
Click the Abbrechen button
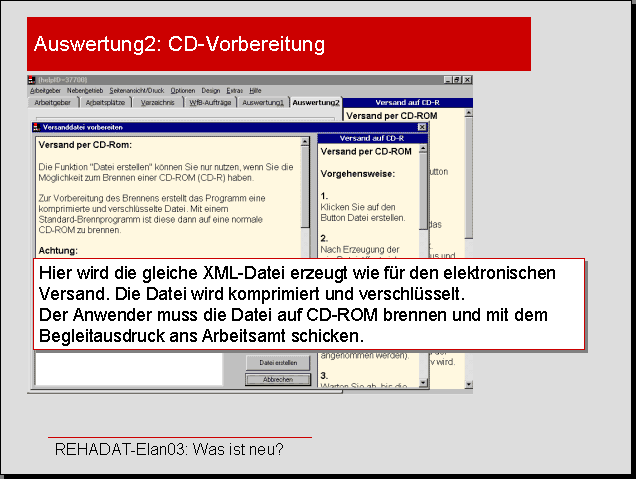[x=277, y=380]
